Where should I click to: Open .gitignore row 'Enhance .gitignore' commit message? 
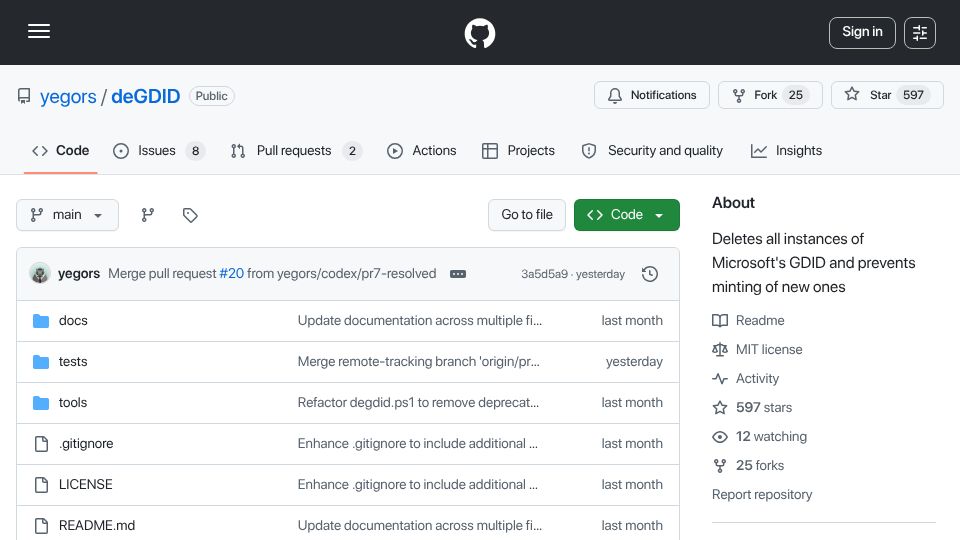pyautogui.click(x=418, y=444)
